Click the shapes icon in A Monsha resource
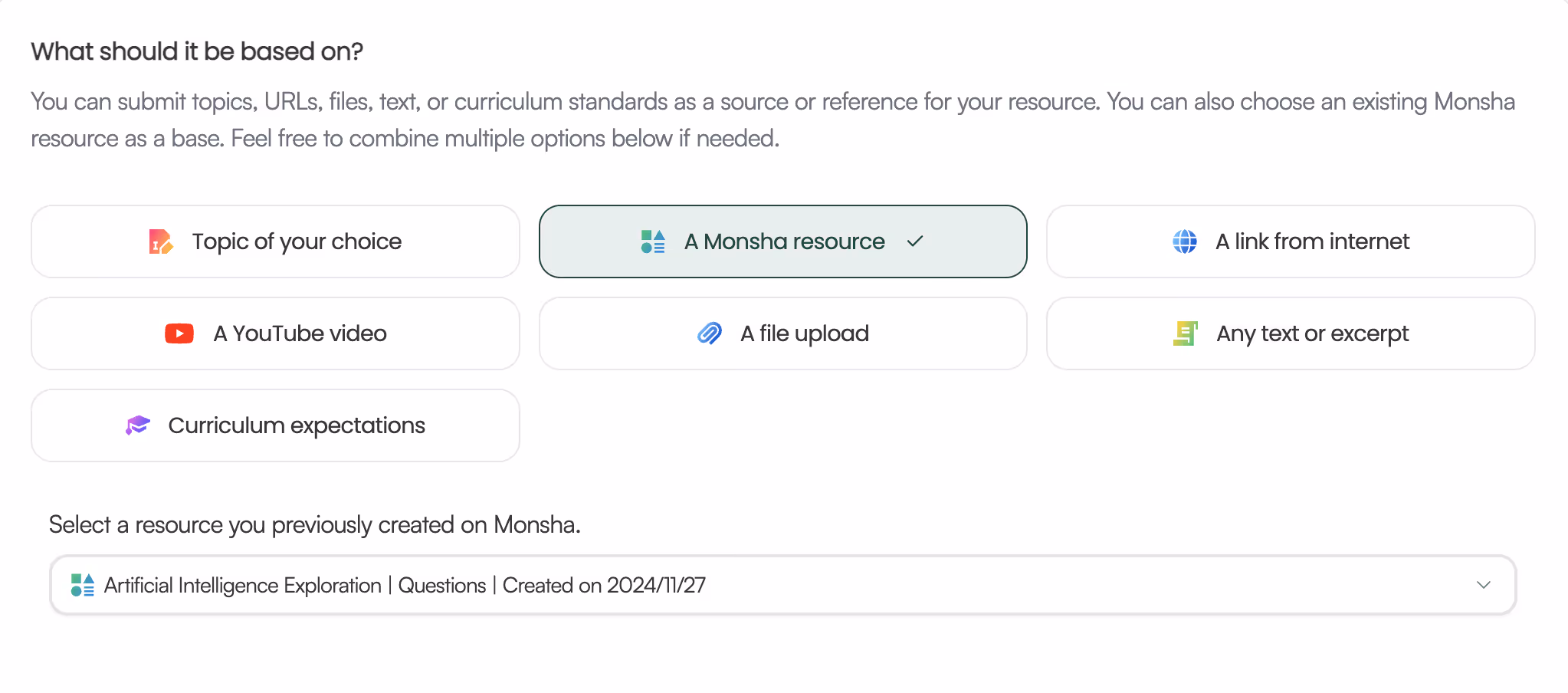This screenshot has height=693, width=1568. pyautogui.click(x=653, y=241)
